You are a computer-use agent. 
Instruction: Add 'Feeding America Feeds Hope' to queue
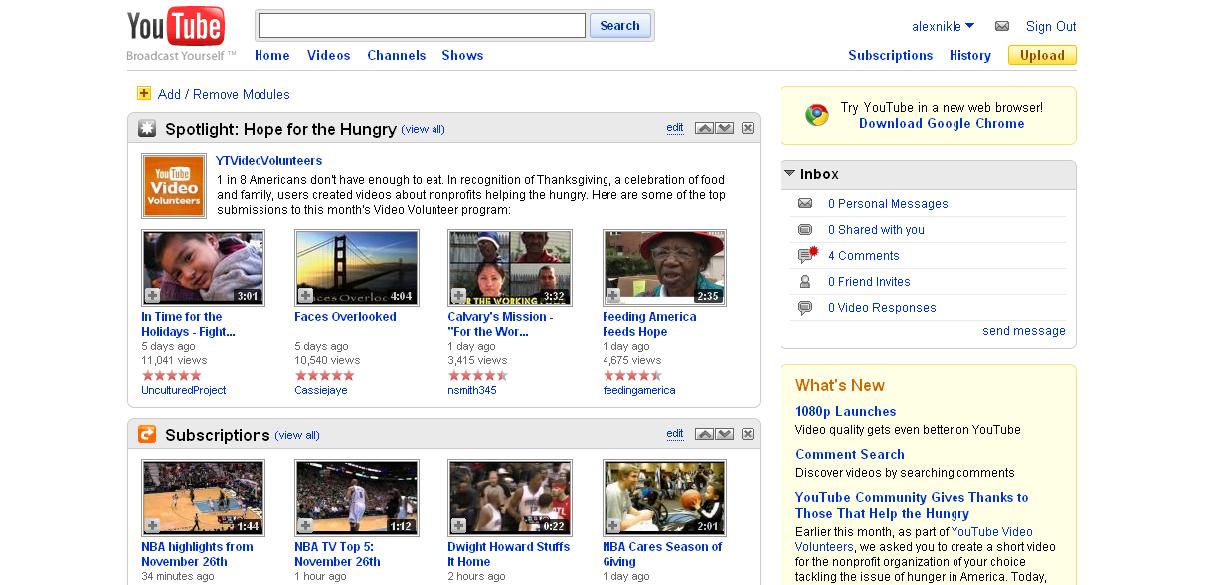click(614, 296)
